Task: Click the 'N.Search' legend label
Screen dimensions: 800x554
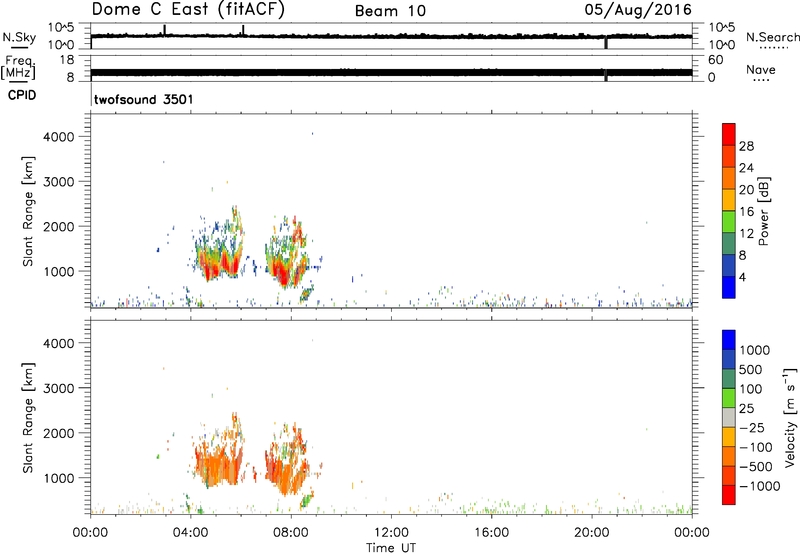Action: pyautogui.click(x=773, y=37)
